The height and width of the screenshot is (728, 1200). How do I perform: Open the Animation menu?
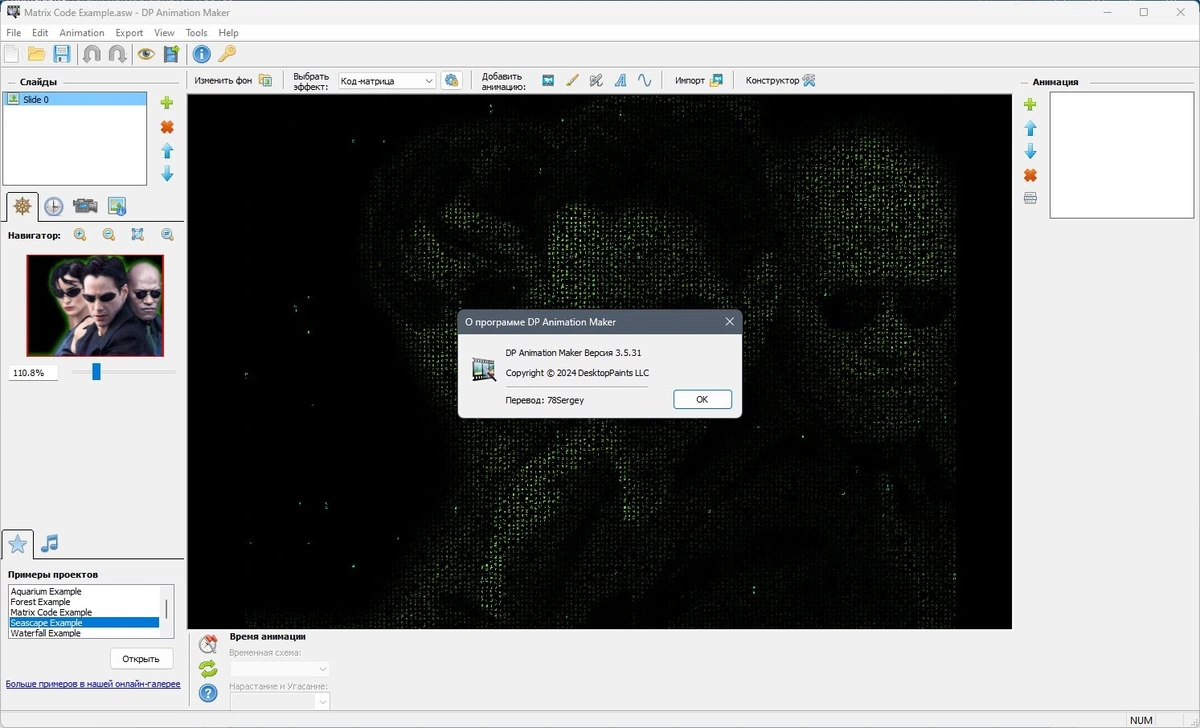coord(82,33)
